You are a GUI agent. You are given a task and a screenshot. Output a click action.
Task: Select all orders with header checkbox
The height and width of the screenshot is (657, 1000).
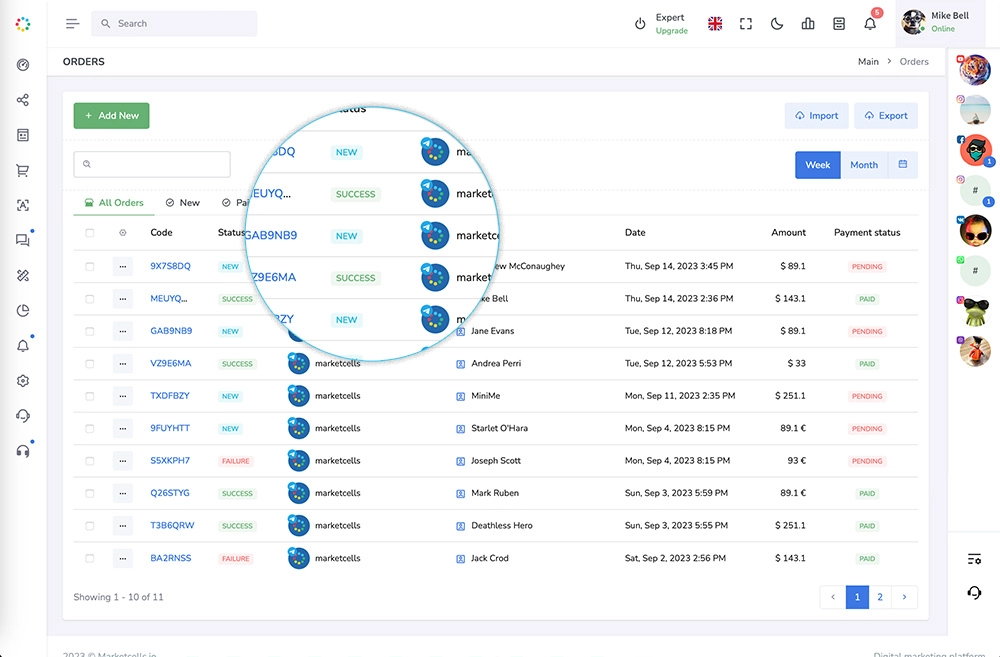(x=90, y=233)
